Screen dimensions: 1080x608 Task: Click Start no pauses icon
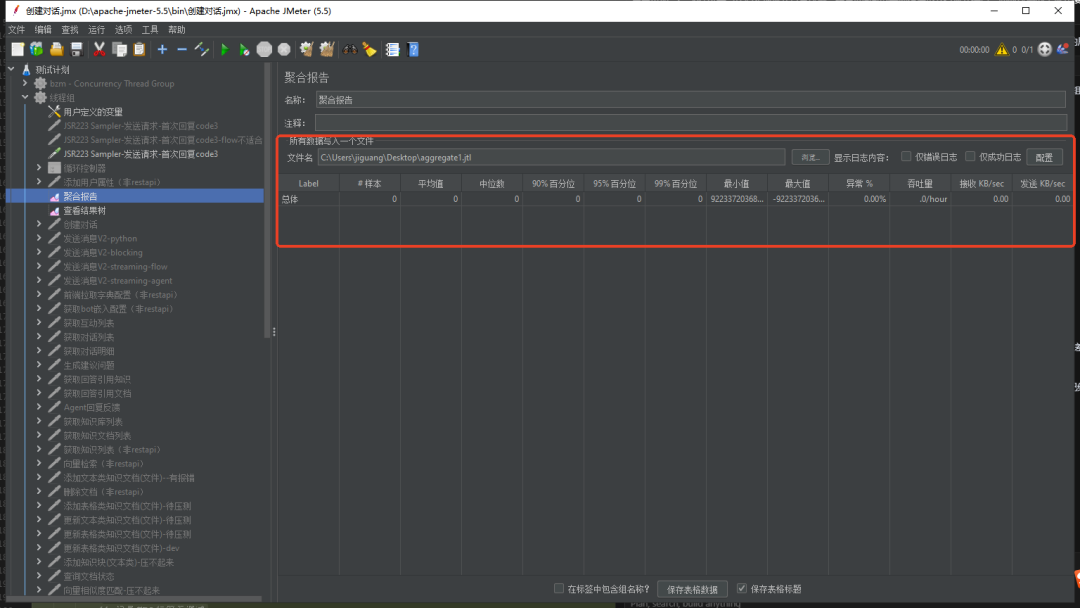tap(245, 49)
